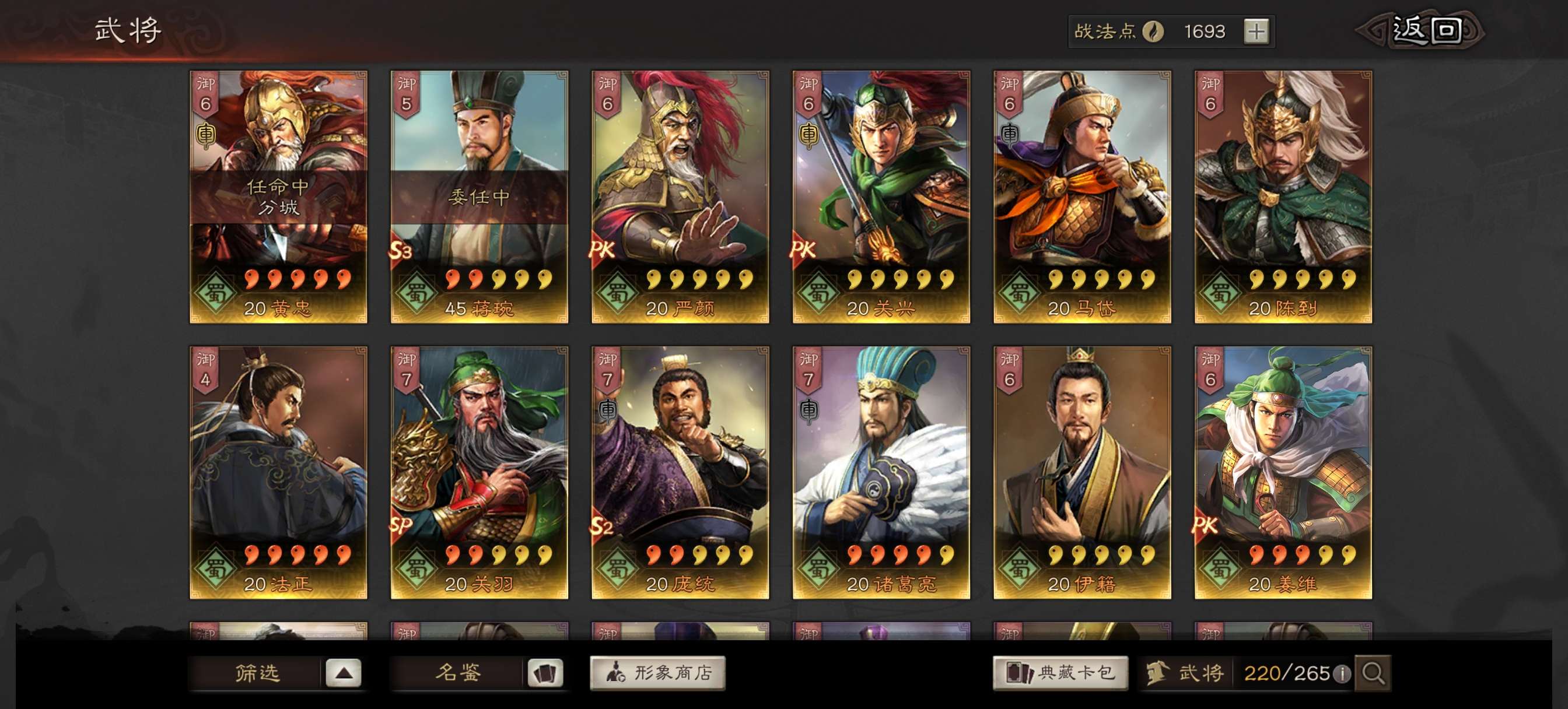
Task: Open the 典藏卡包 card pack
Action: click(1060, 672)
